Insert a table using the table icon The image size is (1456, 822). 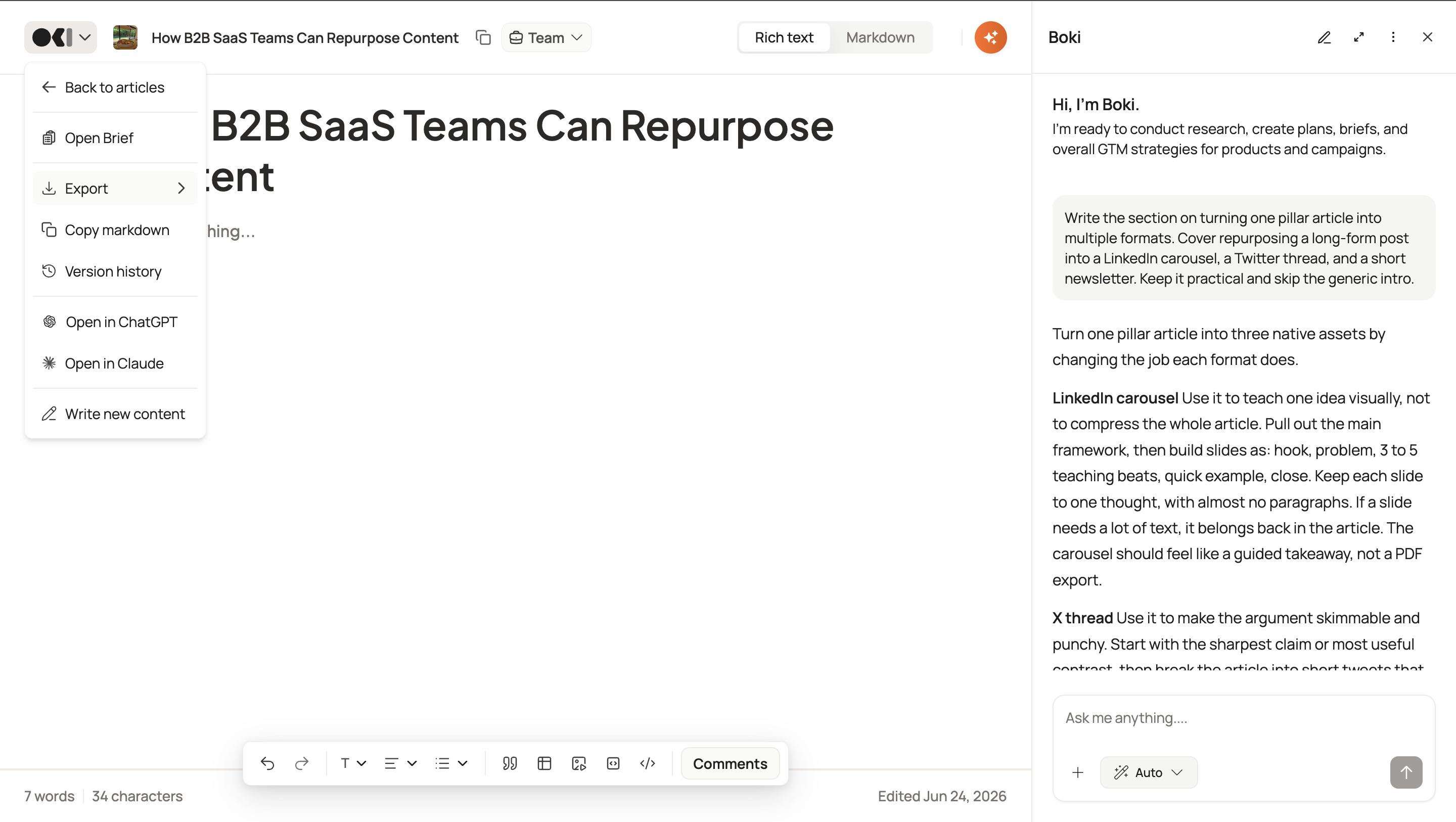point(544,763)
